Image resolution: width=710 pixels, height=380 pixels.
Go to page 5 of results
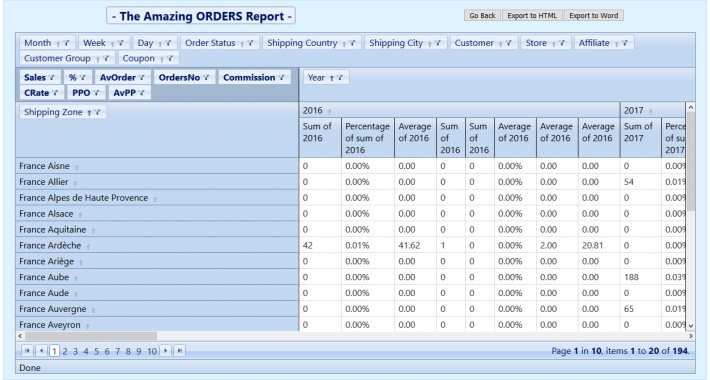(x=96, y=351)
